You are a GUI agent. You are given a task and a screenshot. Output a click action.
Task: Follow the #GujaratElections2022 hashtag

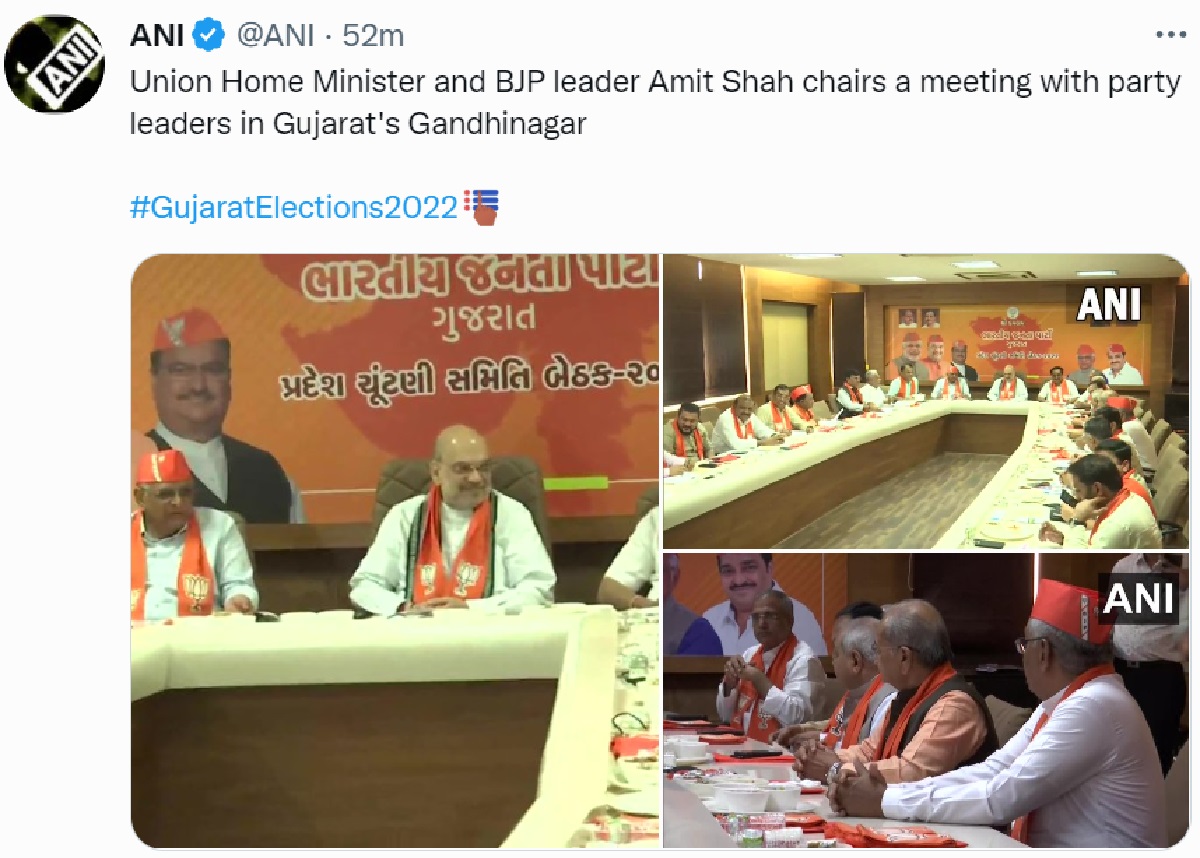pos(294,208)
